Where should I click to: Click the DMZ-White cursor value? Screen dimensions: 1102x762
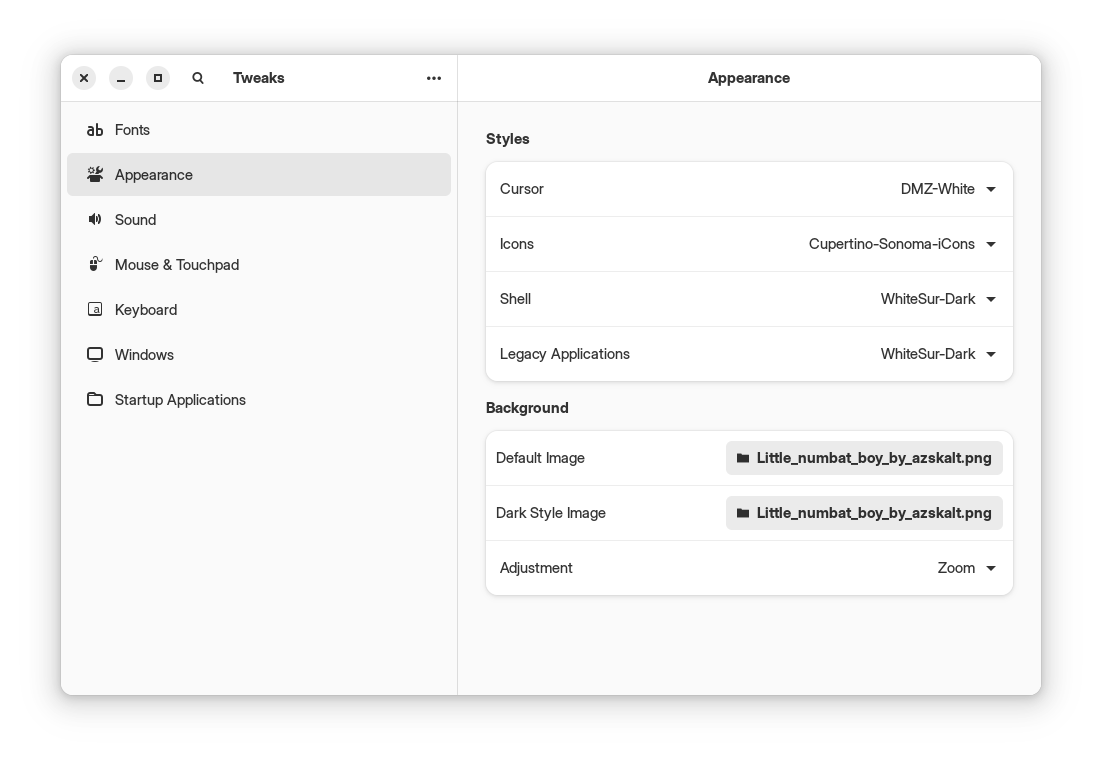(938, 189)
